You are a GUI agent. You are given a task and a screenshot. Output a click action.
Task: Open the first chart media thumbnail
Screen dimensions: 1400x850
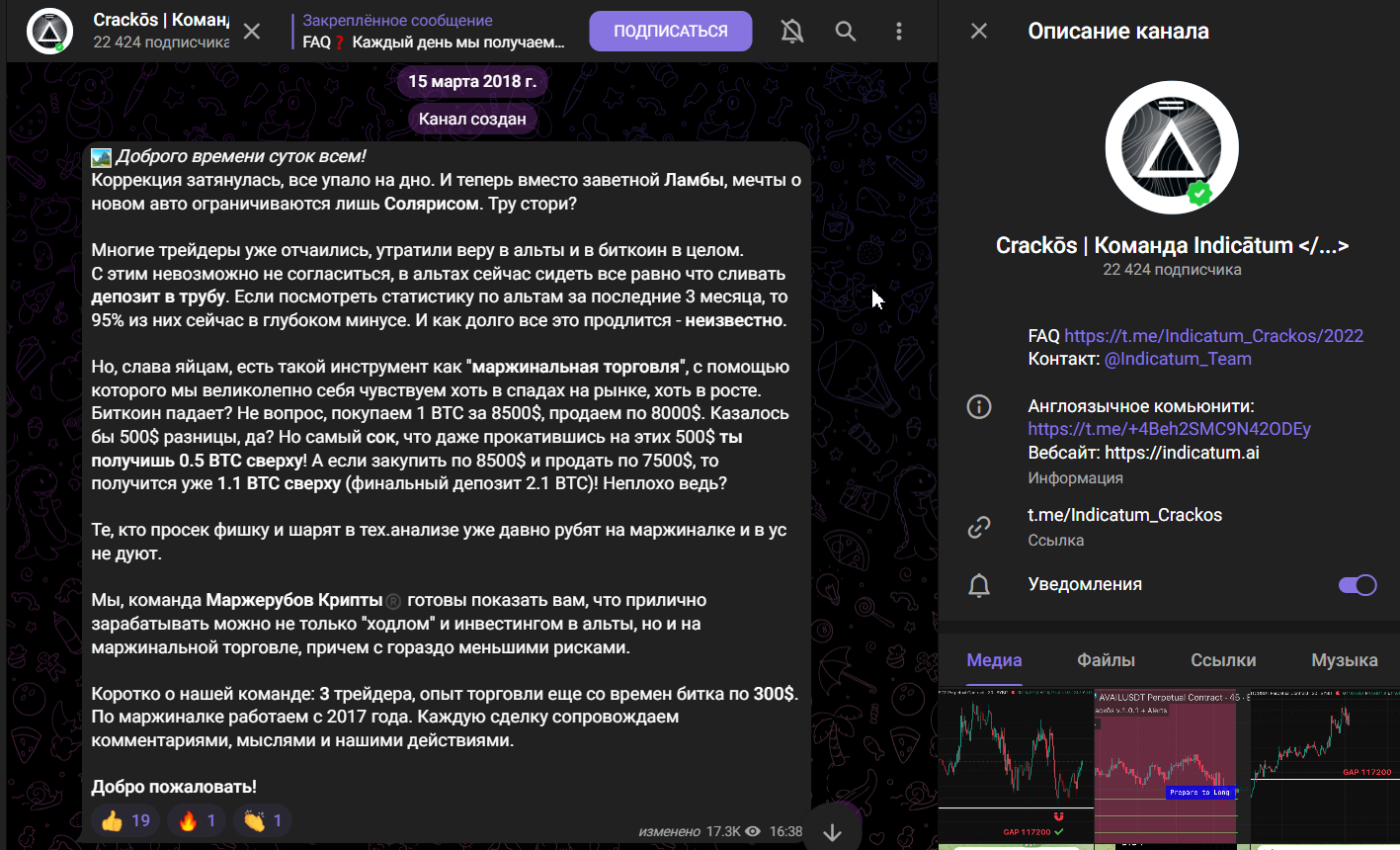coord(1016,764)
